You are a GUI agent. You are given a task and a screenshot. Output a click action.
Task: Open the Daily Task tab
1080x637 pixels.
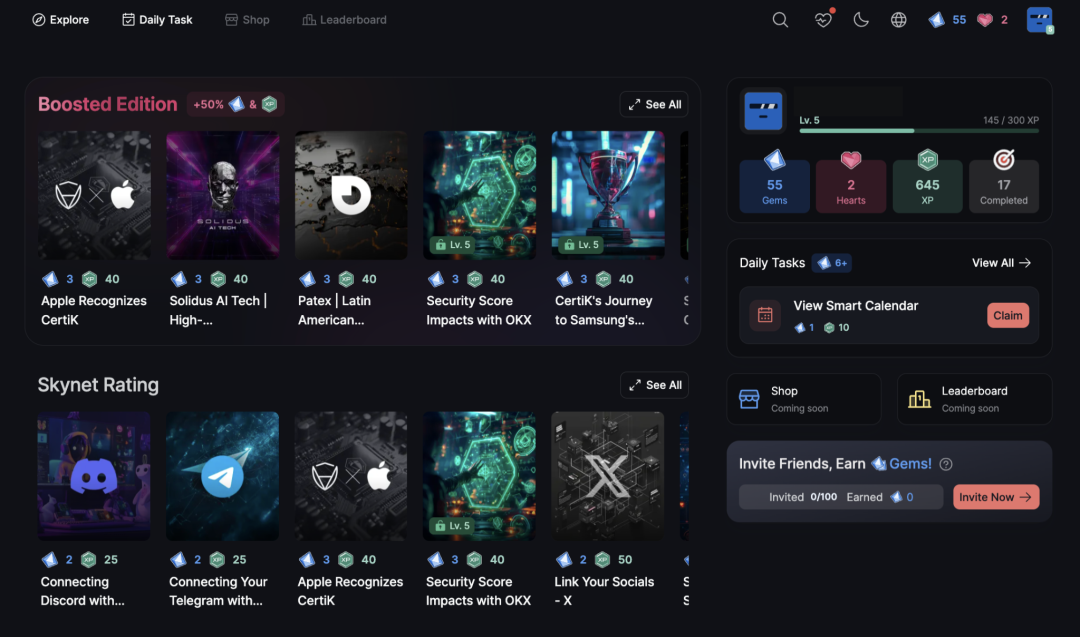coord(157,20)
